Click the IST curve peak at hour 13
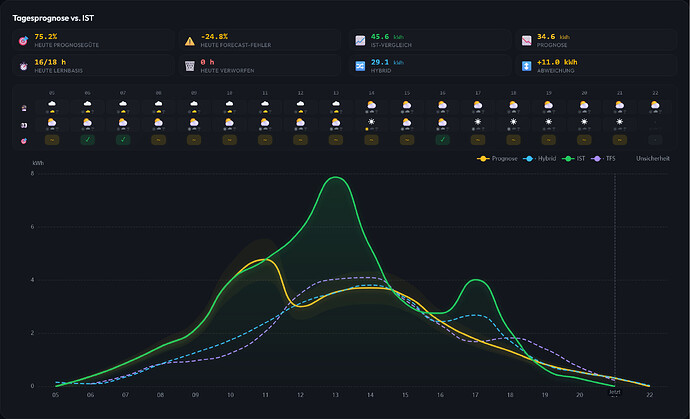This screenshot has height=419, width=690. 336,177
